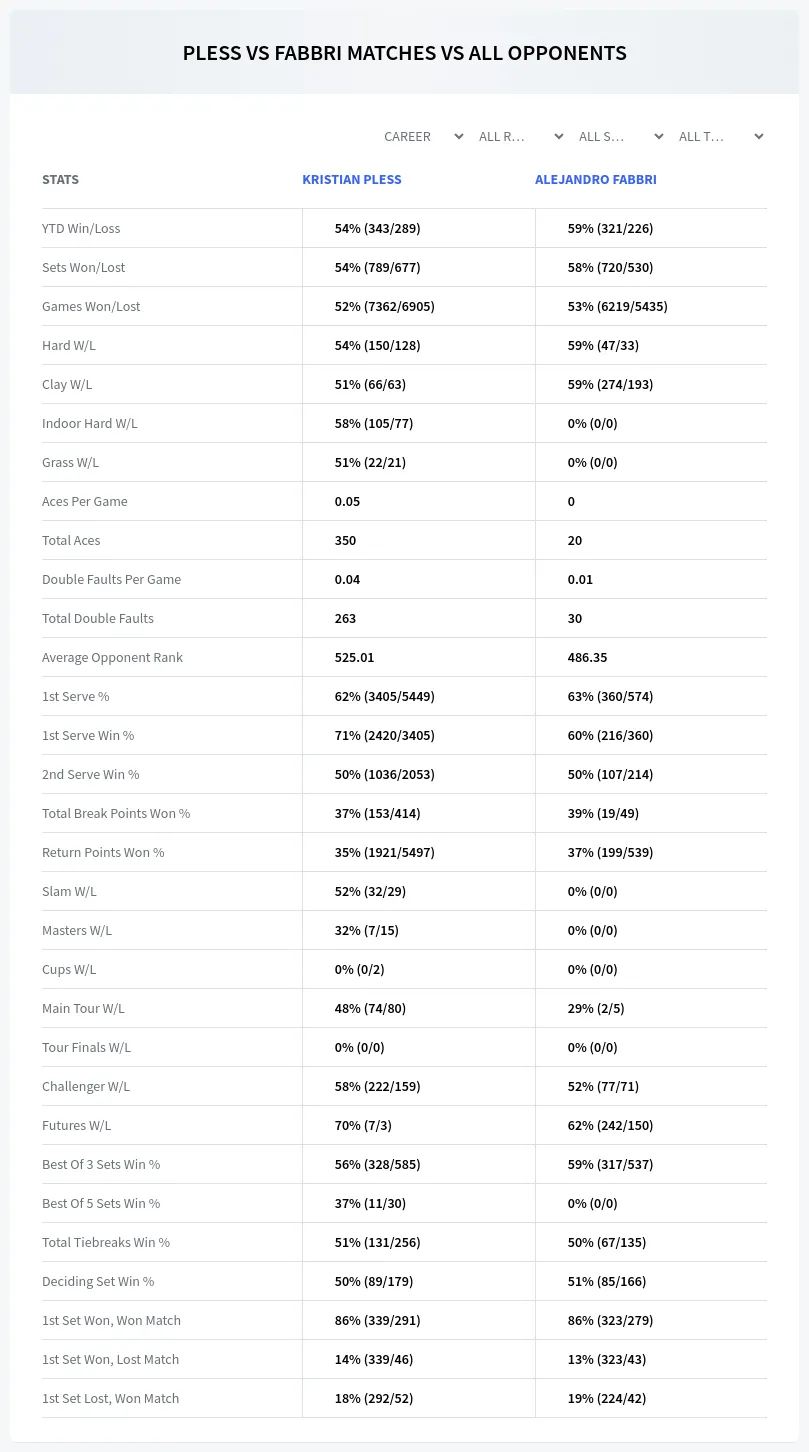Click Fabbri's Futures W/L value 62% (242/150)
The width and height of the screenshot is (809, 1452).
610,1125
